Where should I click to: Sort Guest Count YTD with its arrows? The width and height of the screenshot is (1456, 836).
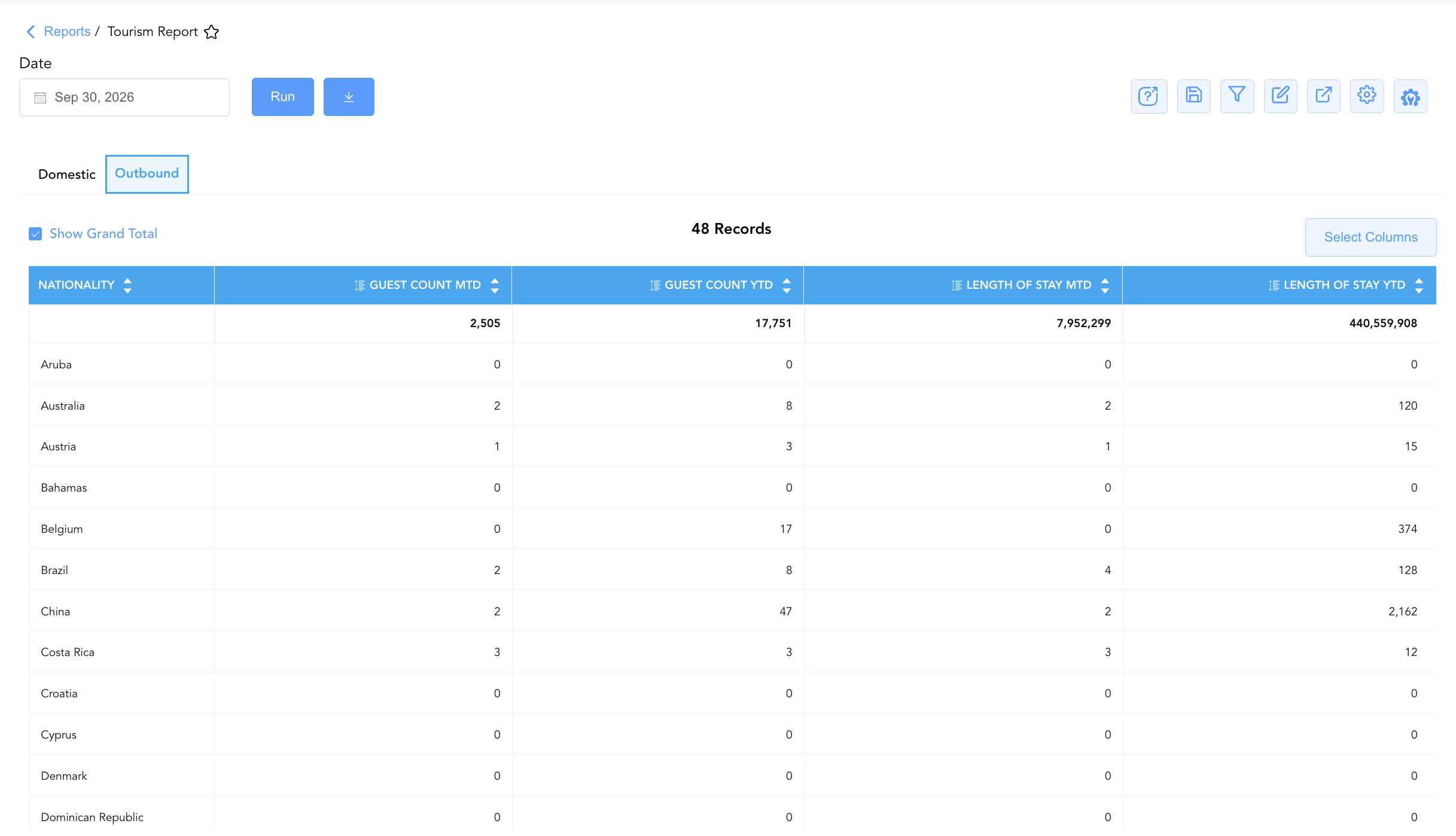pyautogui.click(x=787, y=285)
